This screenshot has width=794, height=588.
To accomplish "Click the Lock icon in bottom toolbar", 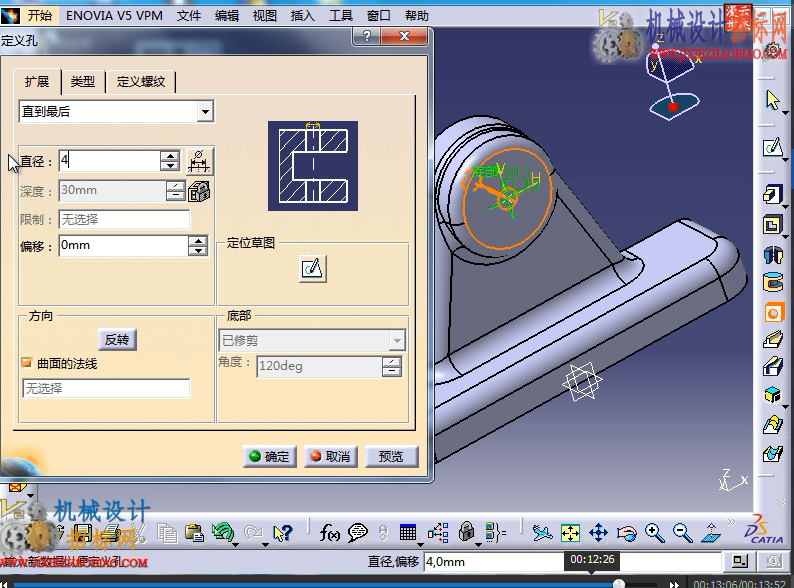I will coord(466,532).
